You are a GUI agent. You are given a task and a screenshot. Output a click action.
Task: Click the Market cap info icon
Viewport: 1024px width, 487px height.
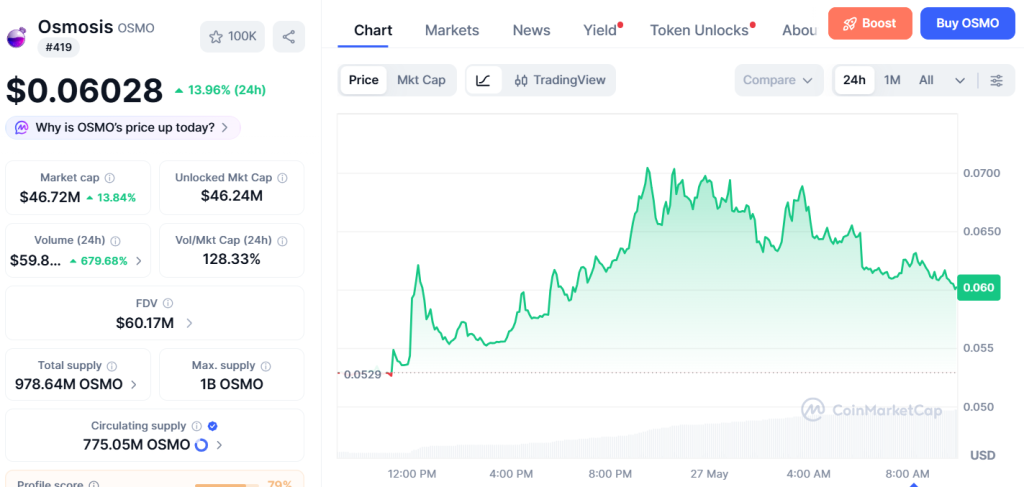(x=110, y=178)
